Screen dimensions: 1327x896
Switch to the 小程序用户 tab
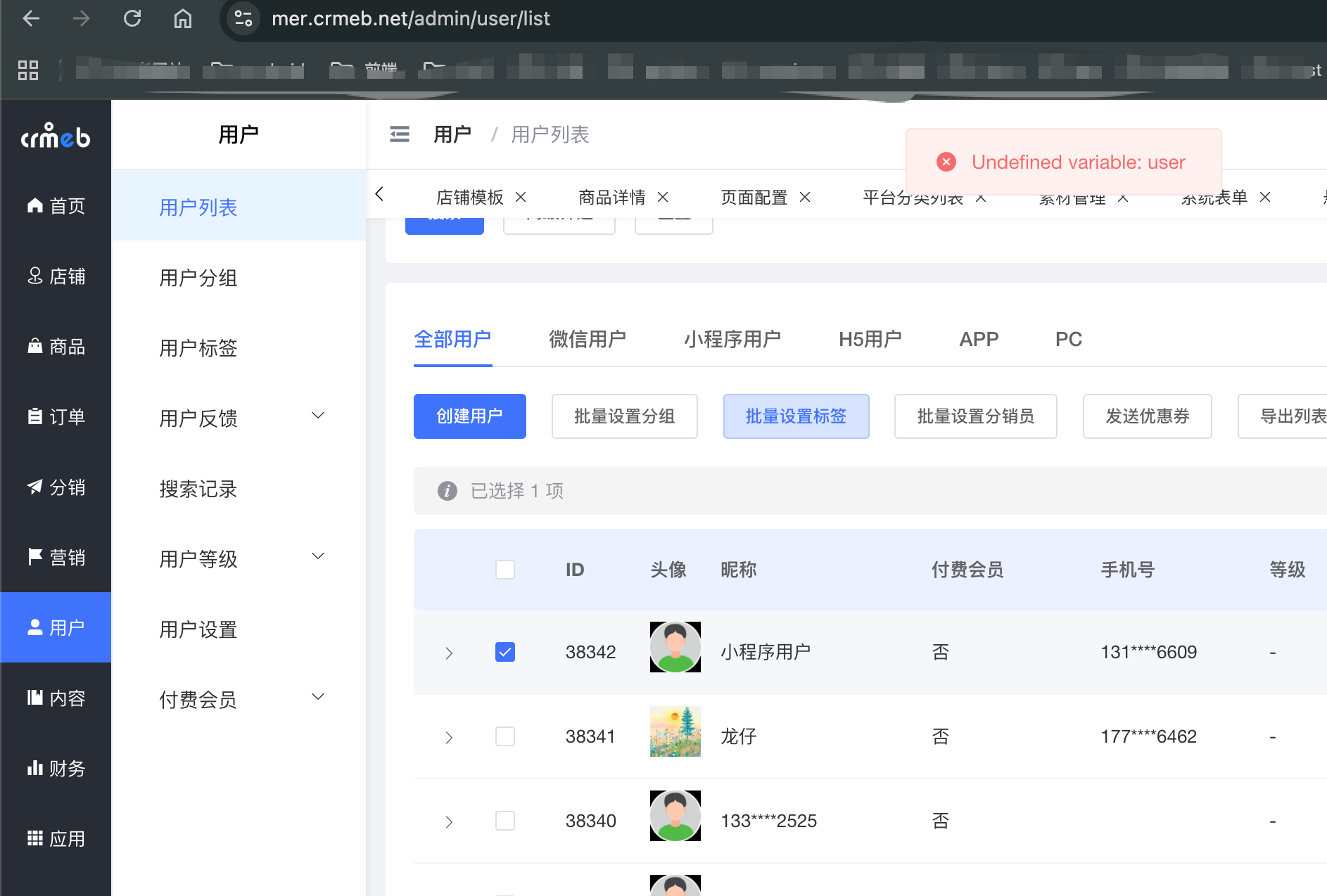tap(732, 340)
